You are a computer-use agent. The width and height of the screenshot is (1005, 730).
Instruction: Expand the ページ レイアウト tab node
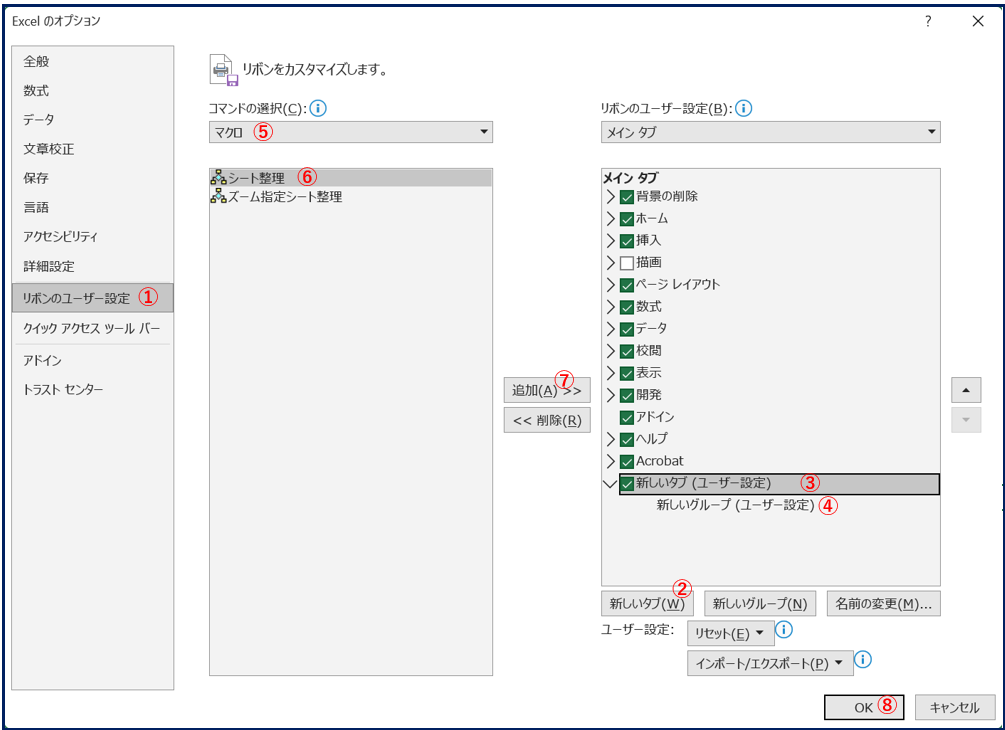610,285
